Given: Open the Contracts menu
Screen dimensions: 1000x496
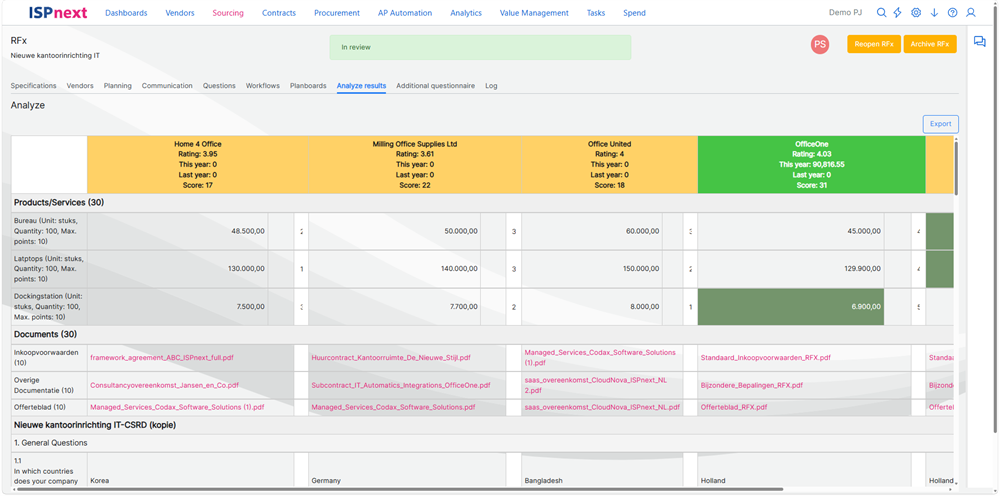Looking at the screenshot, I should pyautogui.click(x=279, y=13).
